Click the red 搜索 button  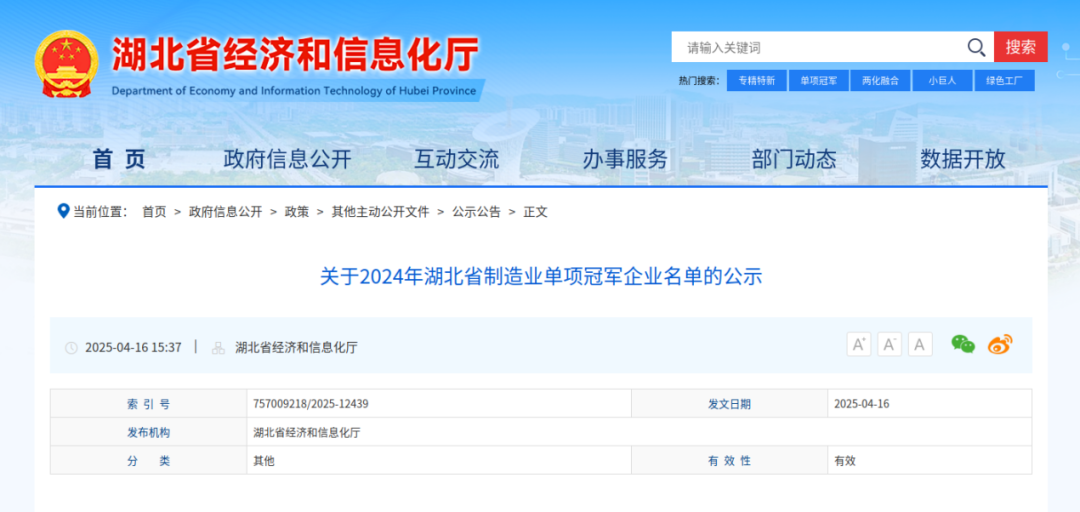[1021, 47]
